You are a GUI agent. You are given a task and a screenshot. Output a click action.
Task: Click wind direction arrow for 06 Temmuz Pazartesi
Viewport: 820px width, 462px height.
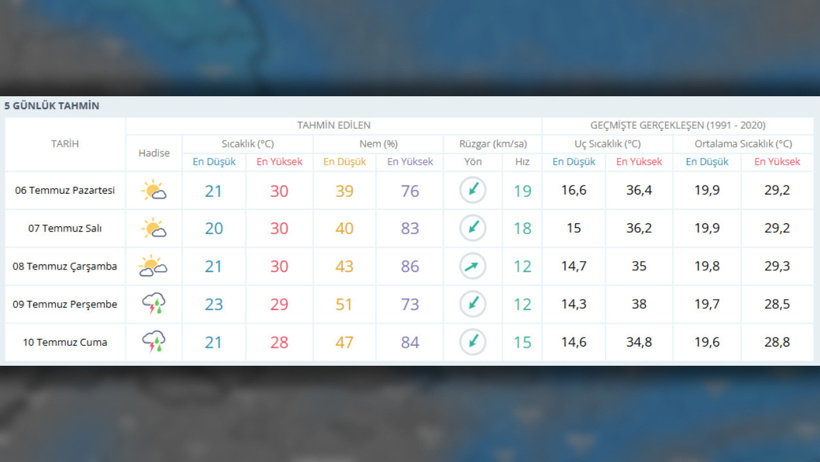473,190
